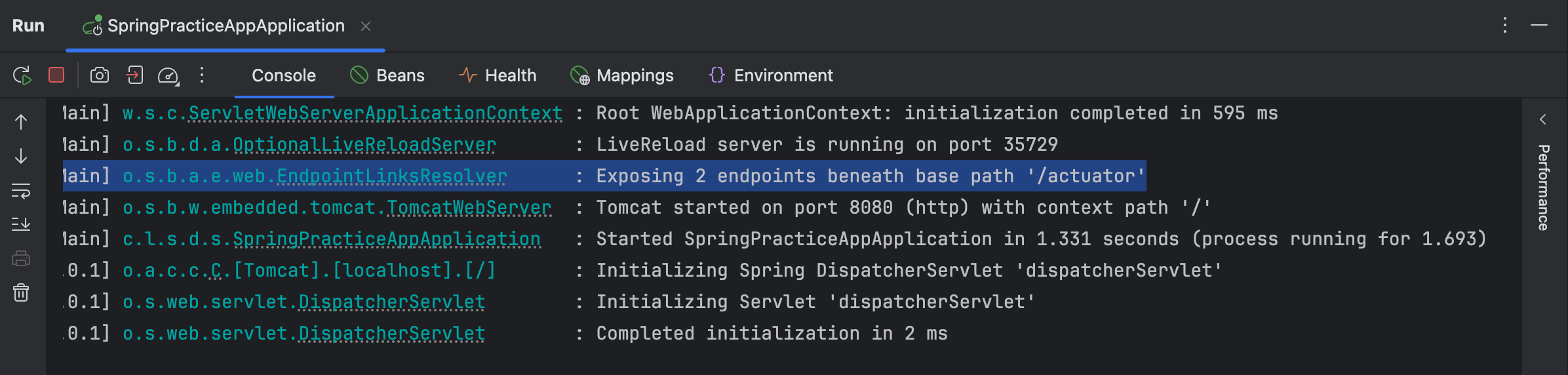Switch to the Beans tab
The height and width of the screenshot is (375, 1568).
tap(387, 75)
